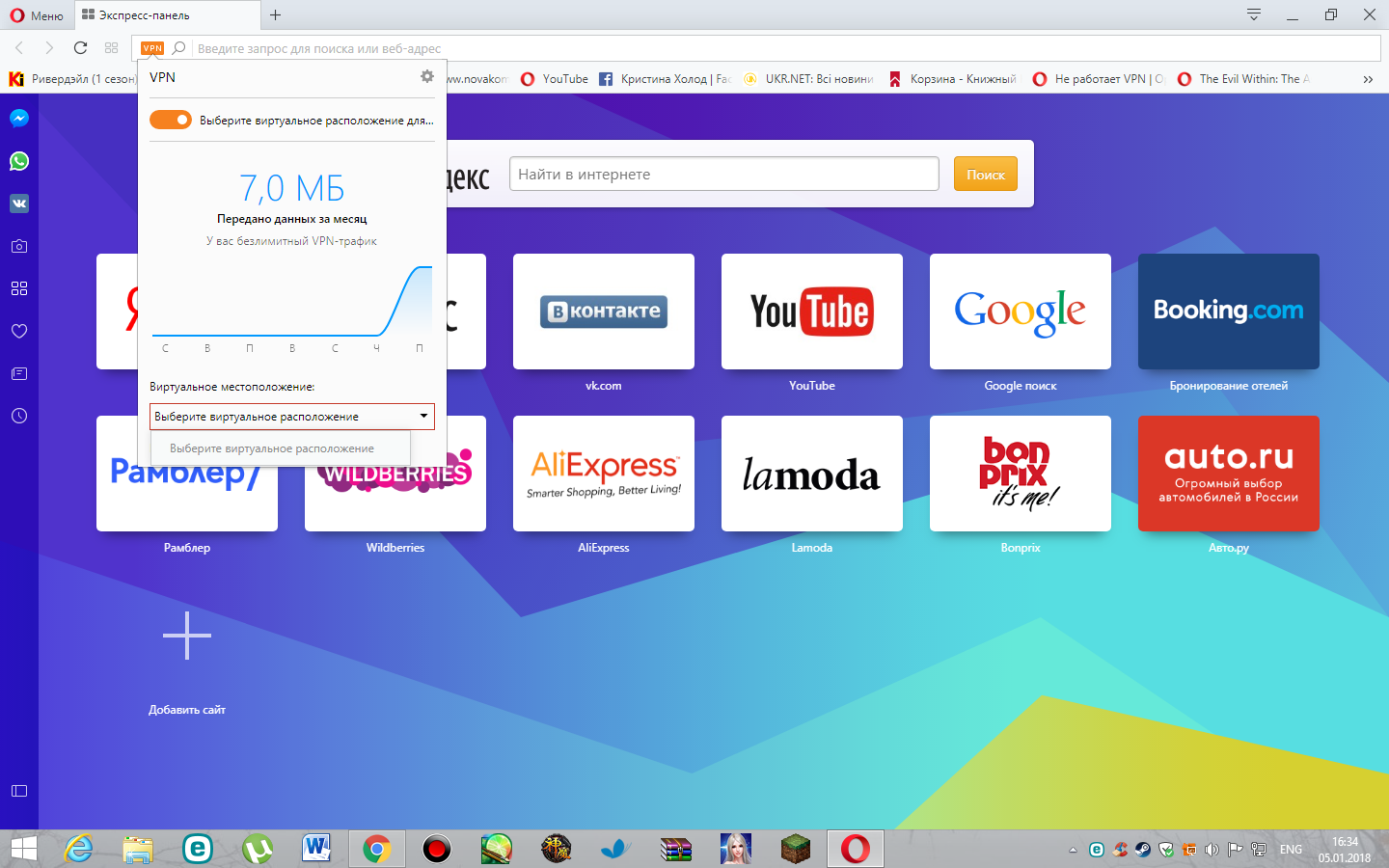Image resolution: width=1389 pixels, height=868 pixels.
Task: Open the vk.com speed dial tile
Action: tap(604, 312)
